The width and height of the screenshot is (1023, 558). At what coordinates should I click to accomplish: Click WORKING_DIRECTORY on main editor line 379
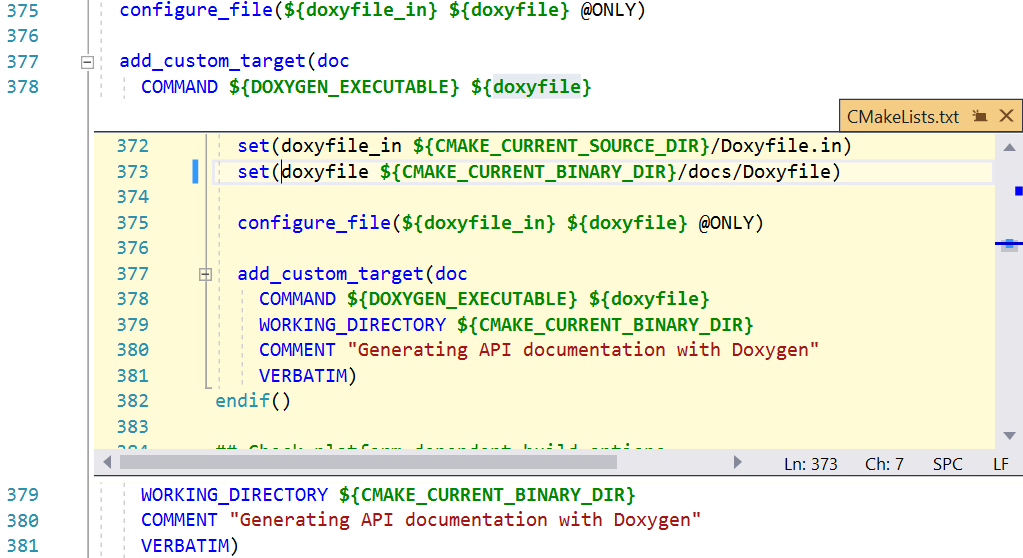click(x=234, y=495)
